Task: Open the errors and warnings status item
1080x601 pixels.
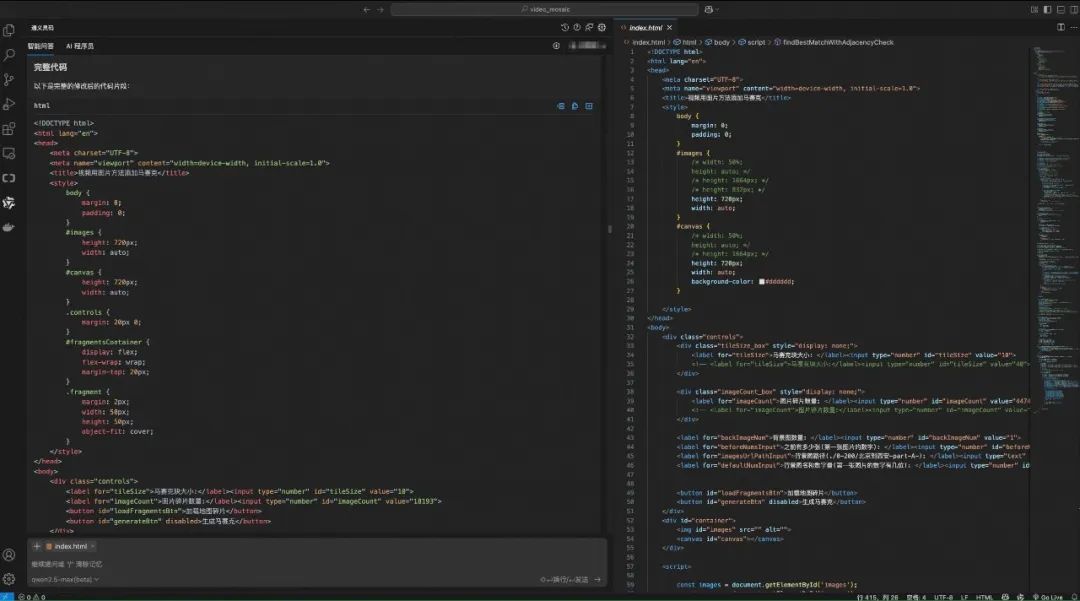Action: tap(32, 597)
